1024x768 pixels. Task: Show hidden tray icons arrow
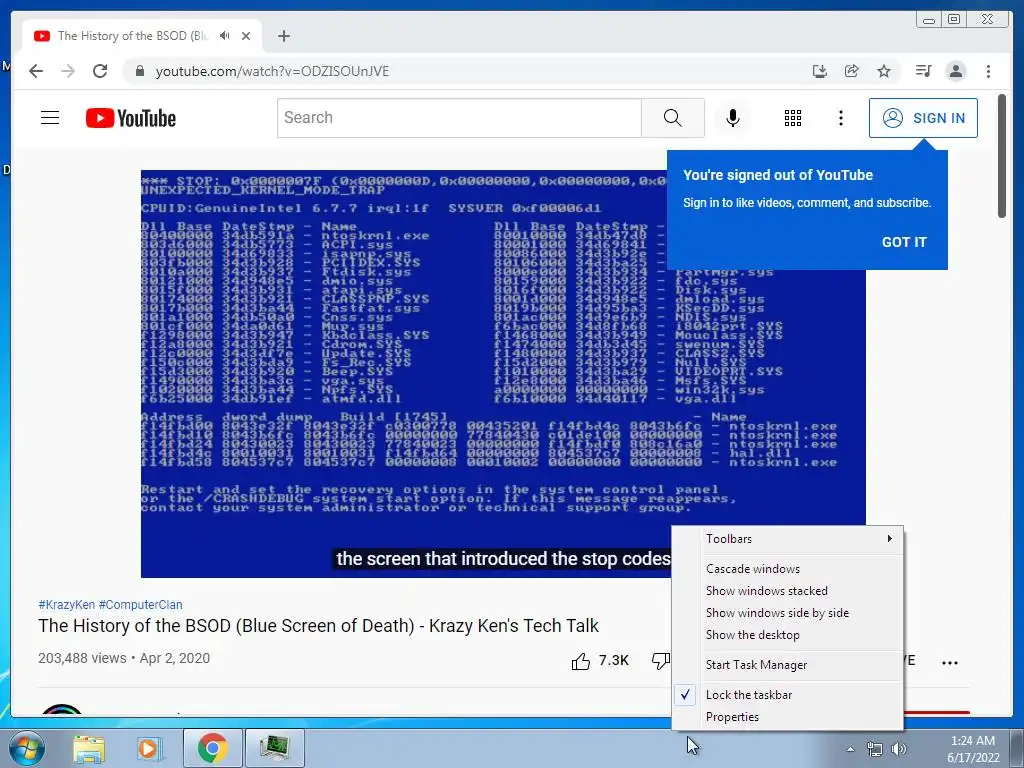click(850, 749)
